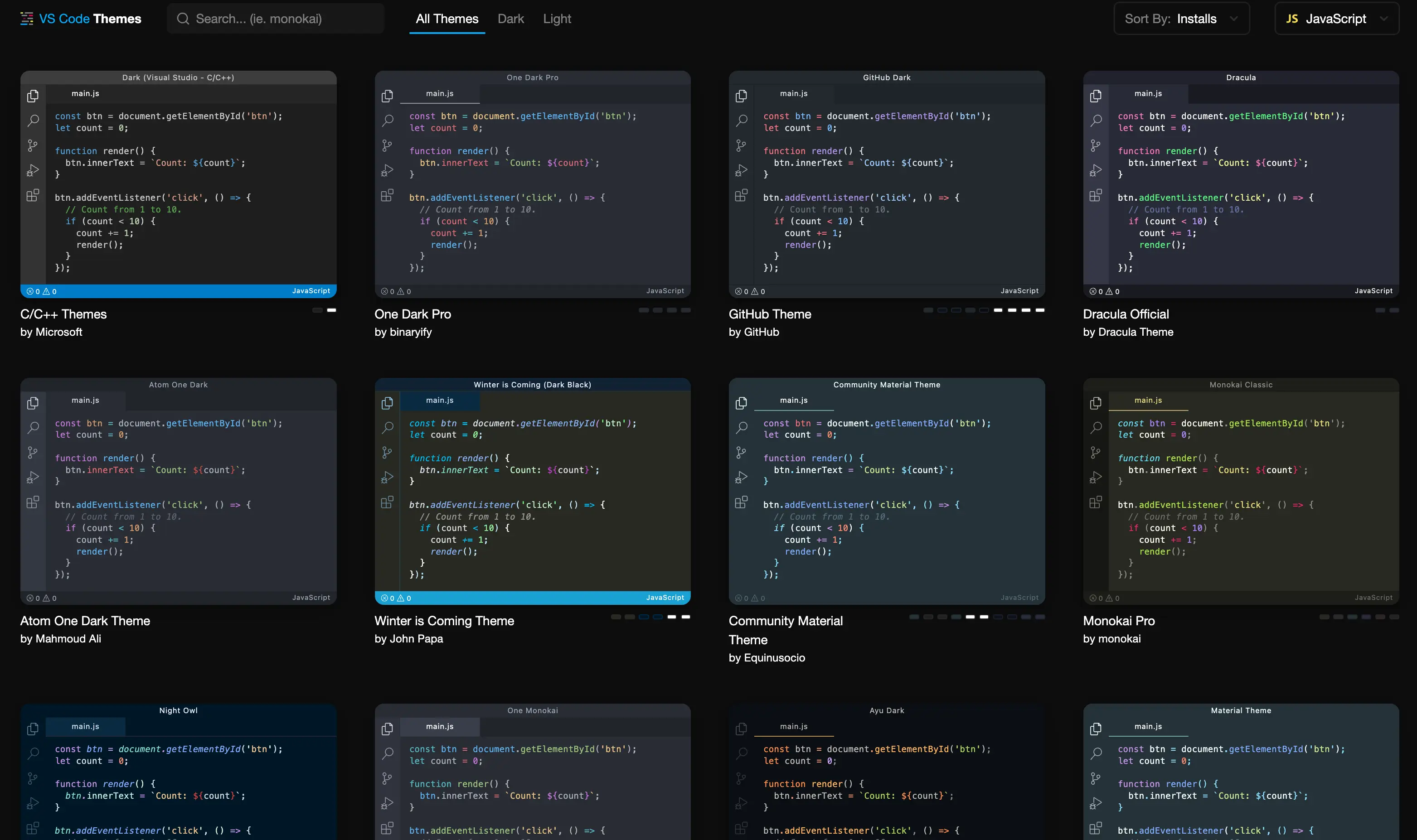This screenshot has width=1417, height=840.
Task: Open the Dracula Official theme link
Action: 1126,314
